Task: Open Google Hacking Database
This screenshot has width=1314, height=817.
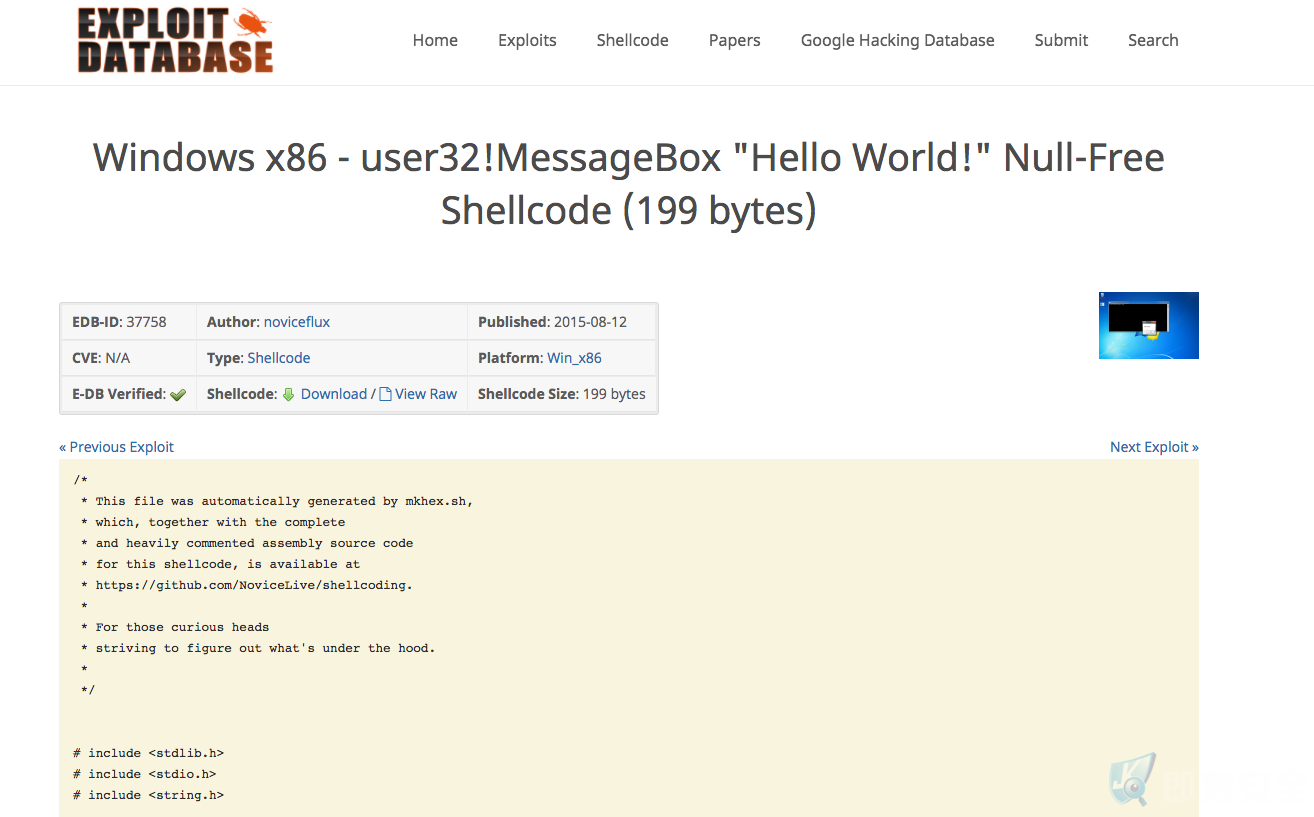Action: (897, 40)
